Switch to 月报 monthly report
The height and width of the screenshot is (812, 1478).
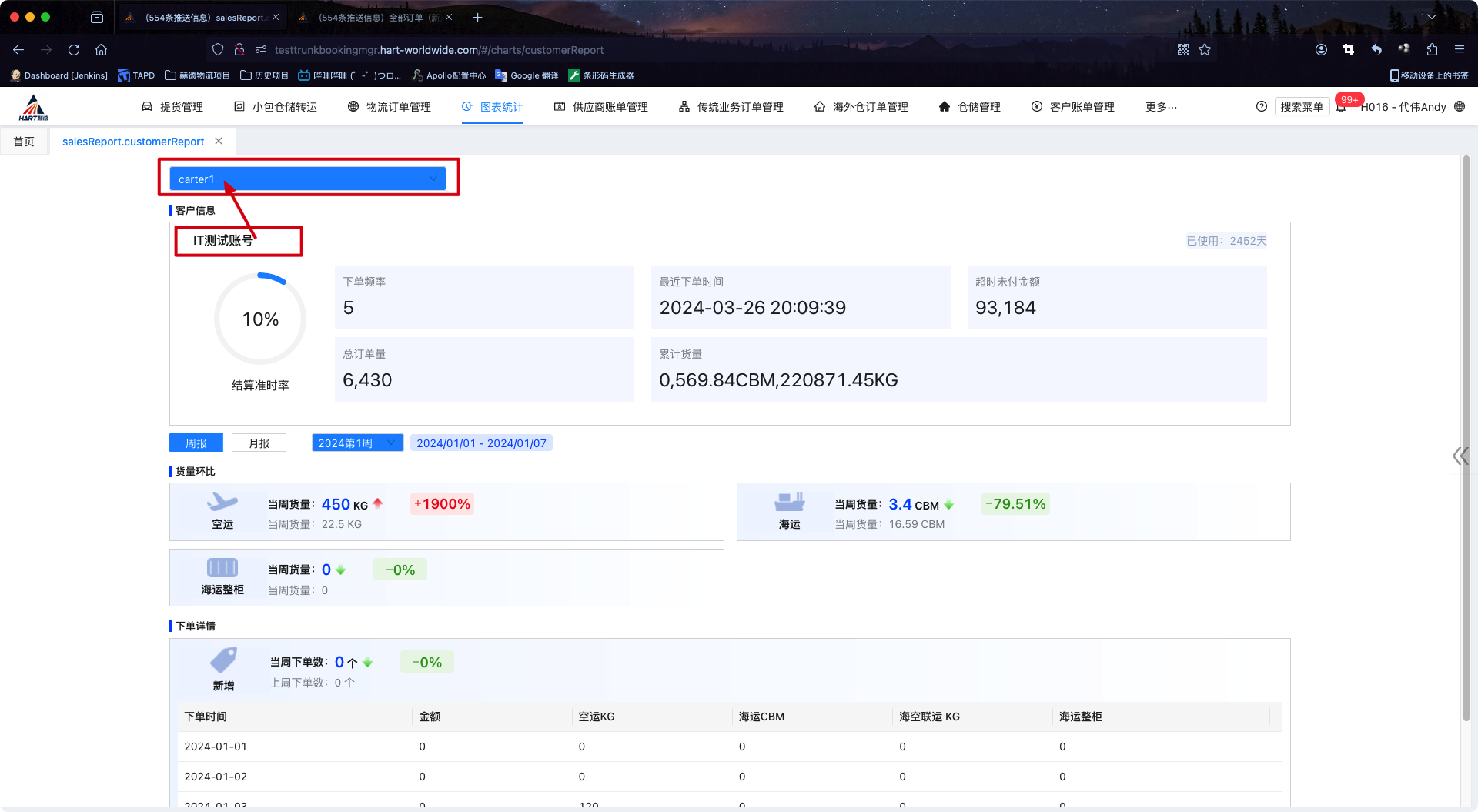coord(259,443)
